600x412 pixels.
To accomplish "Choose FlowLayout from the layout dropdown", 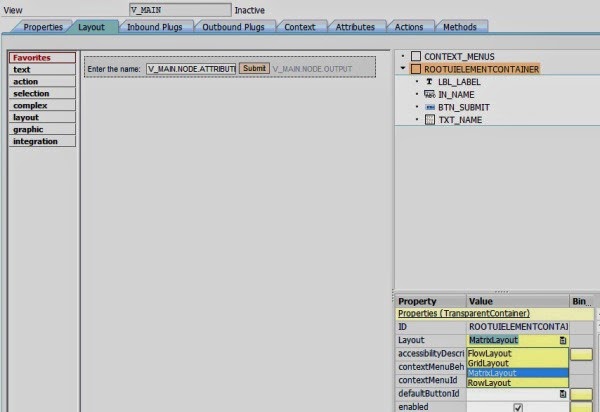I will click(x=490, y=353).
